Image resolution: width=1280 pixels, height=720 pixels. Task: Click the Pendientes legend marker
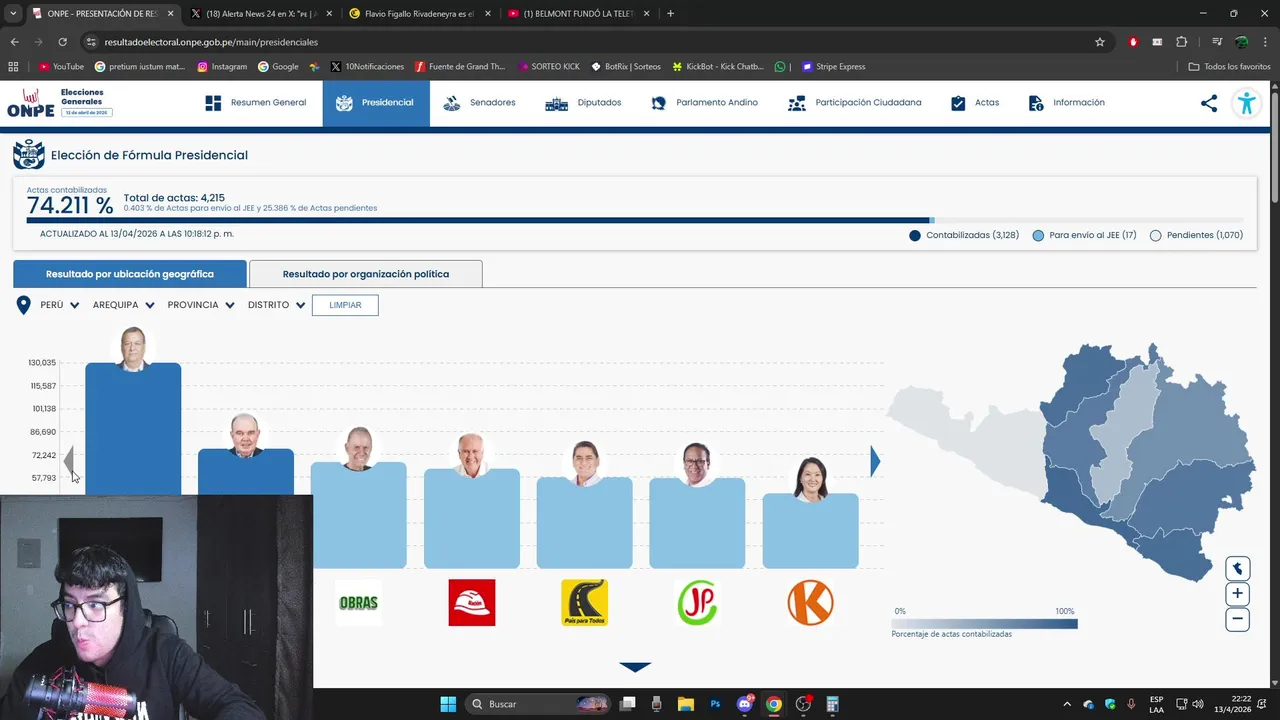pos(1156,236)
